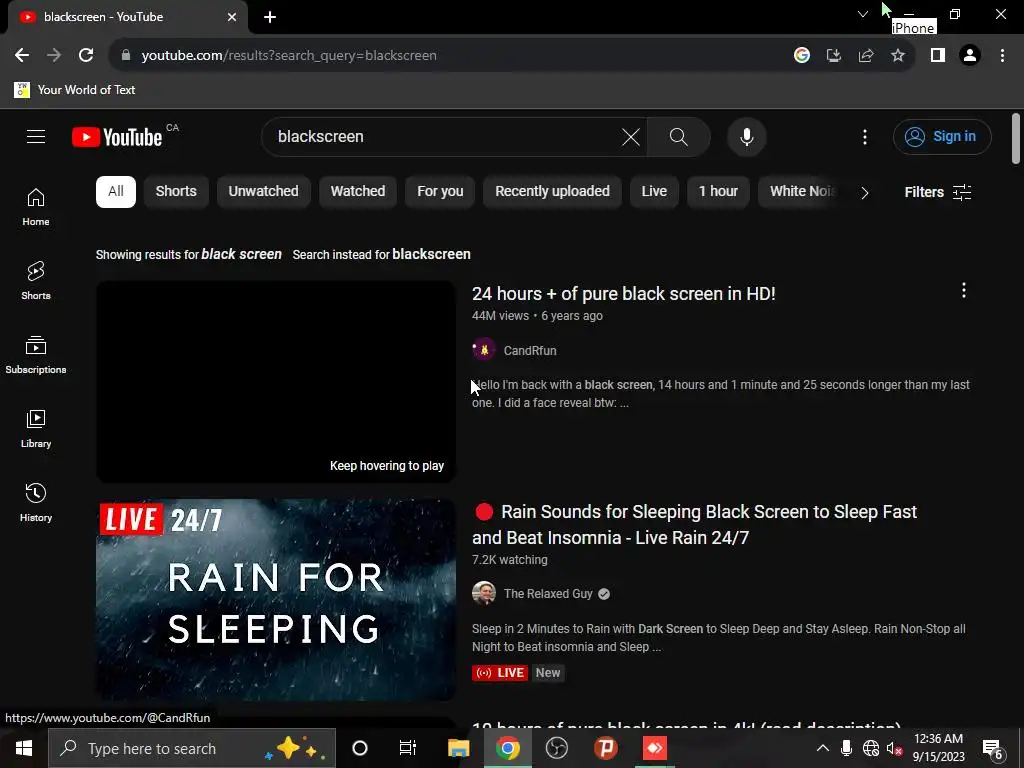Select the Watched filter chip

pyautogui.click(x=358, y=191)
